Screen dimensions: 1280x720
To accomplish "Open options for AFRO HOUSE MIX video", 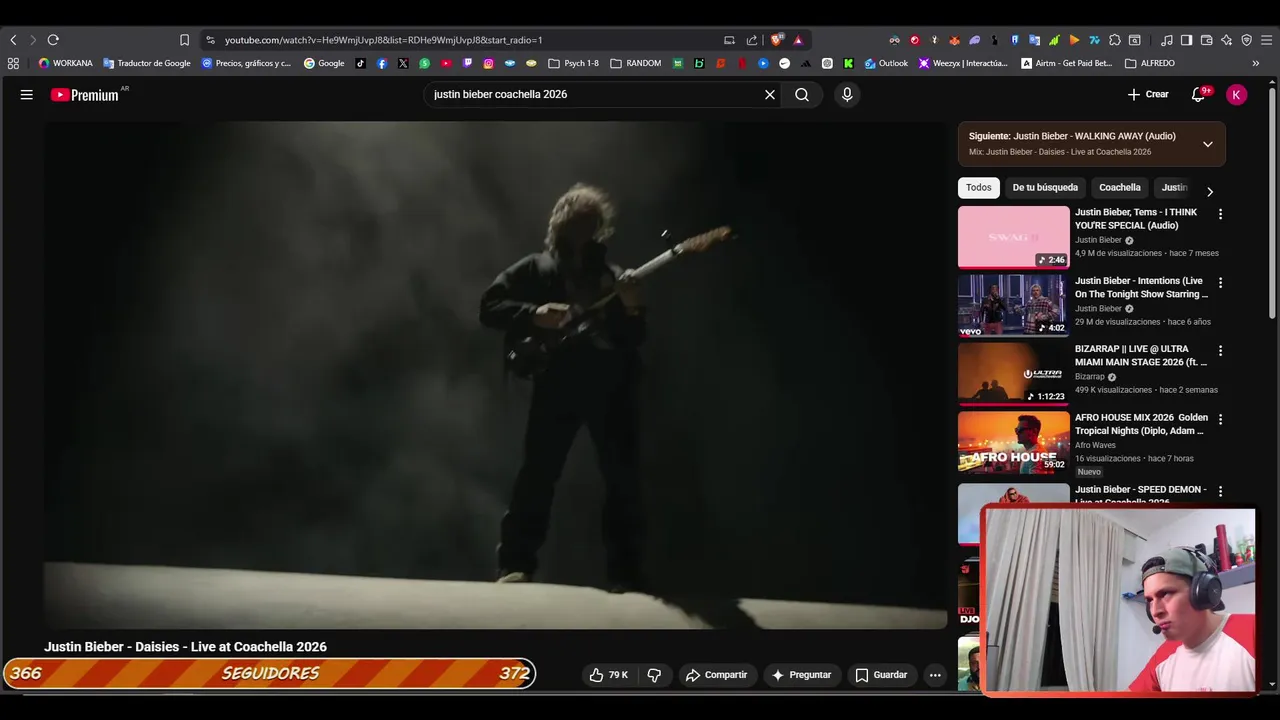I will [1220, 419].
